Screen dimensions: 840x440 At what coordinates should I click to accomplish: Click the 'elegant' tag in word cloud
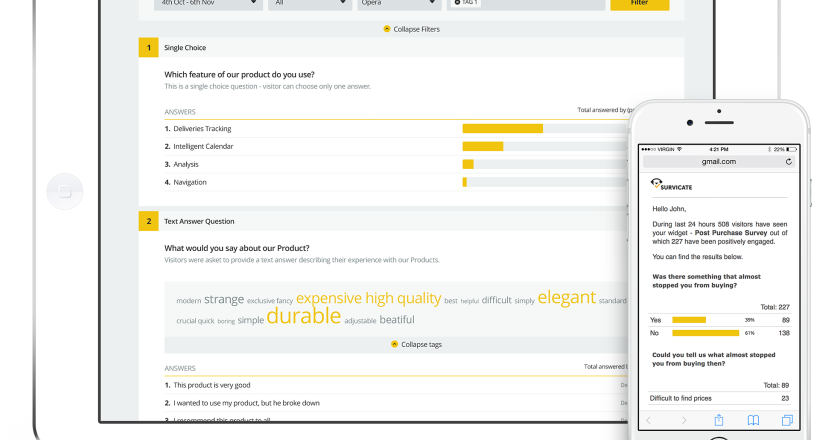(x=566, y=297)
